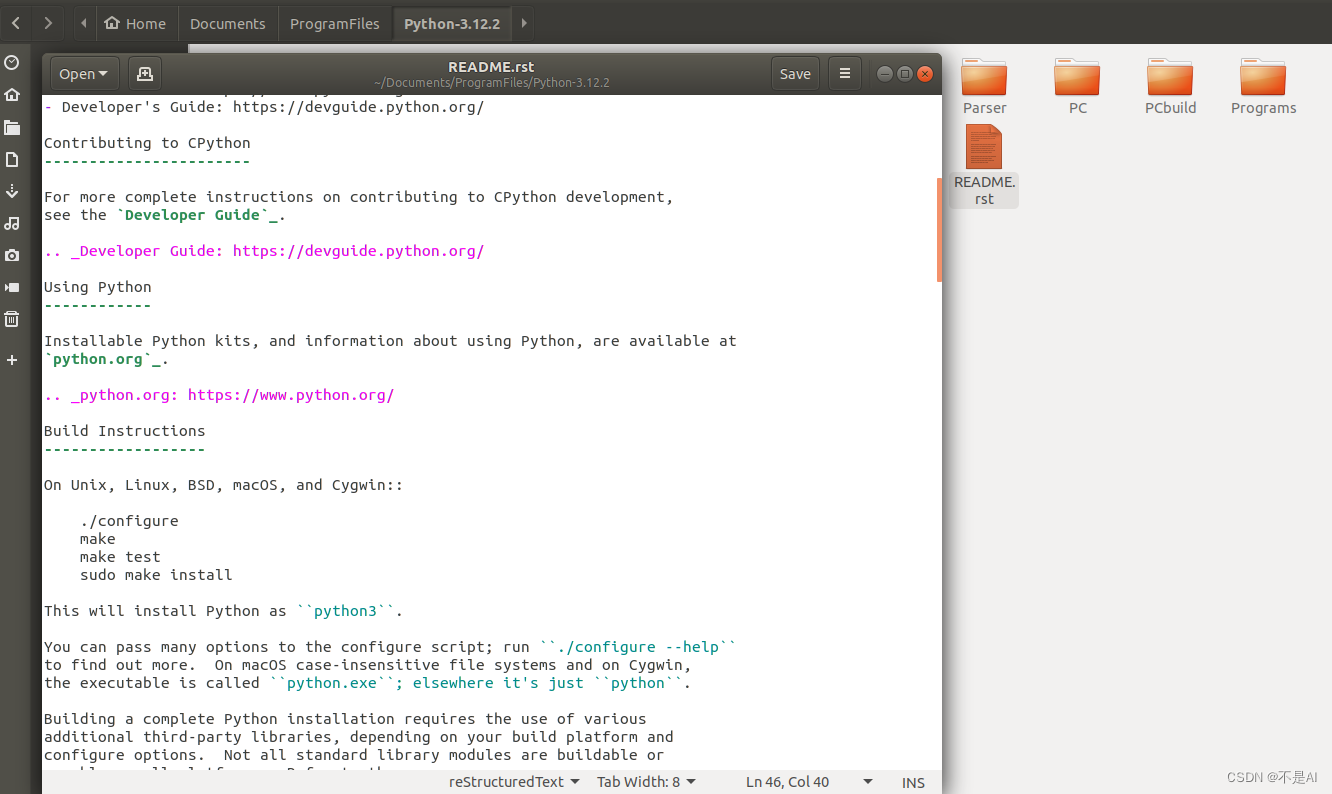Click the '.. _python.org:' URL line

(x=219, y=395)
